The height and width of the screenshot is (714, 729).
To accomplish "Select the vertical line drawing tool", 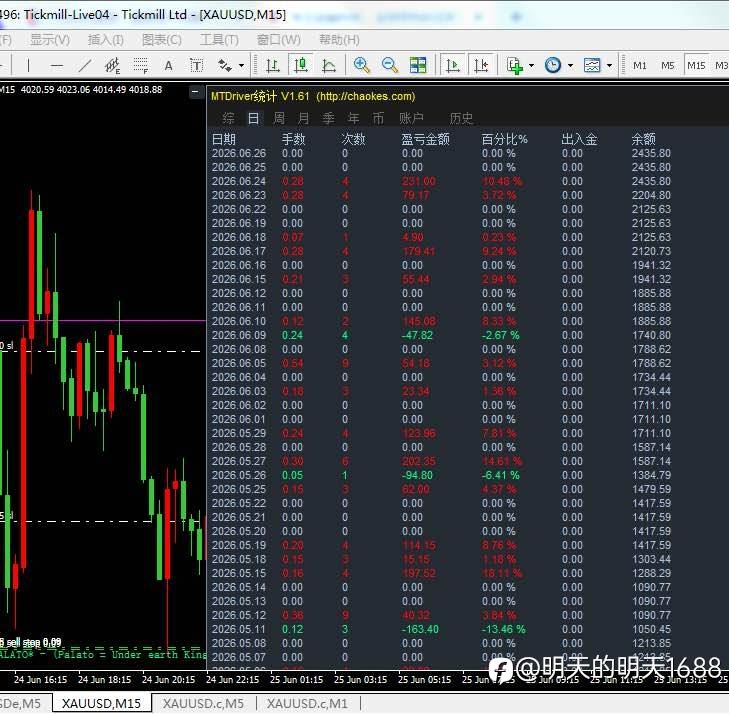I will coord(28,66).
